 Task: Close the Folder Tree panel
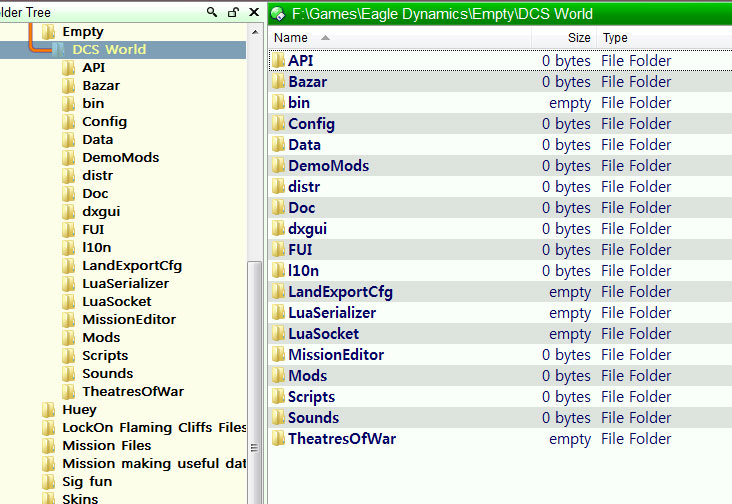[x=252, y=12]
